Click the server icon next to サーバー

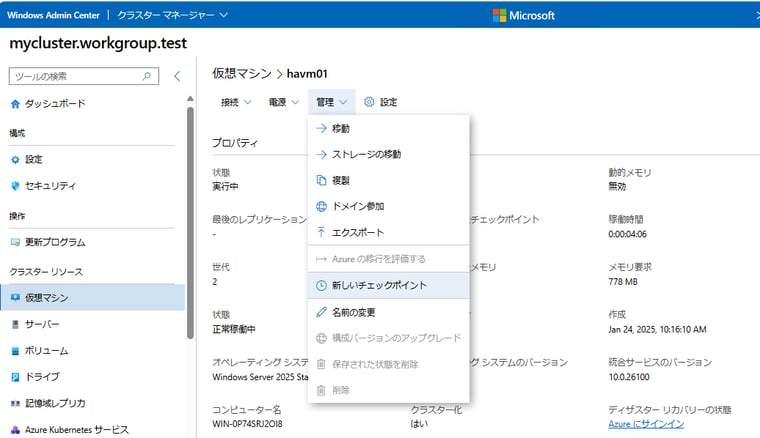click(15, 324)
